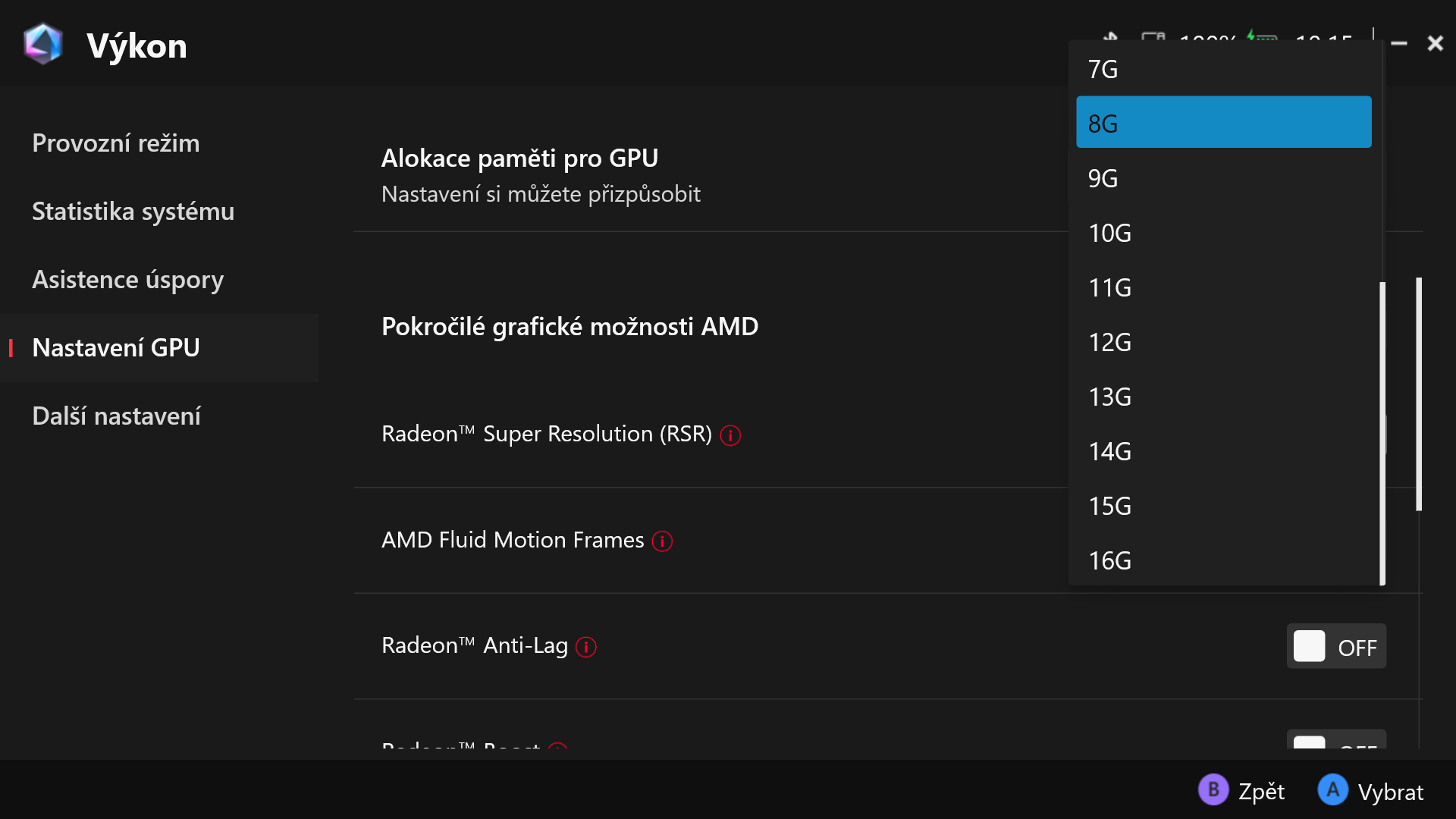The image size is (1456, 819).
Task: Select 8G memory allocation option
Action: pyautogui.click(x=1223, y=123)
